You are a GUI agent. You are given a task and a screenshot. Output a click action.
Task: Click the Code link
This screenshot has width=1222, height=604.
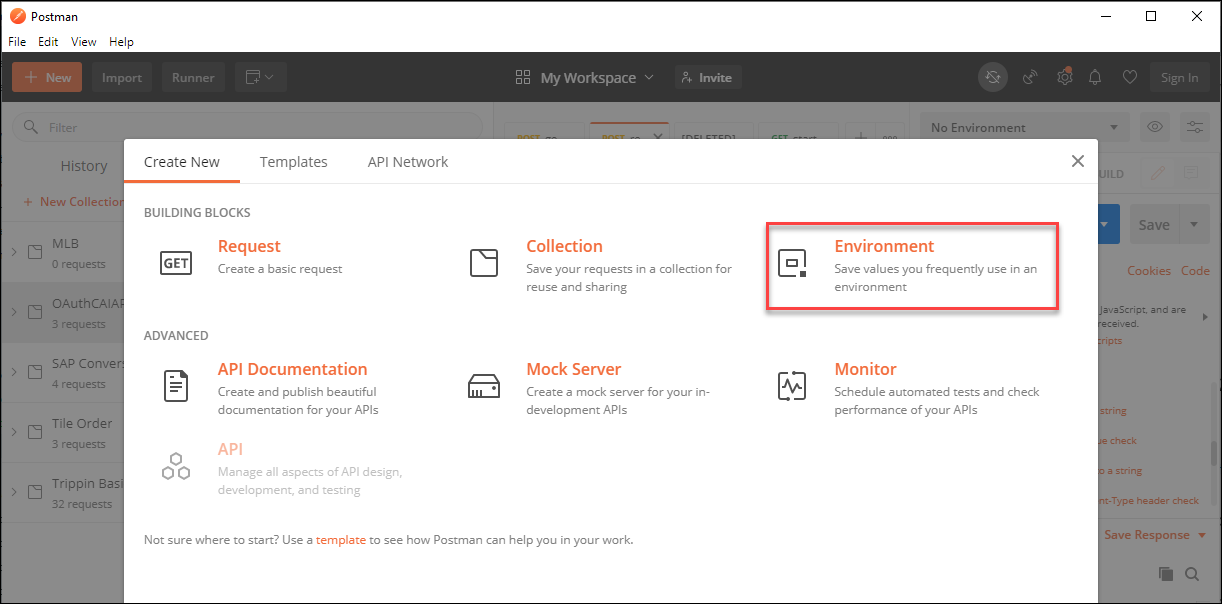point(1195,271)
